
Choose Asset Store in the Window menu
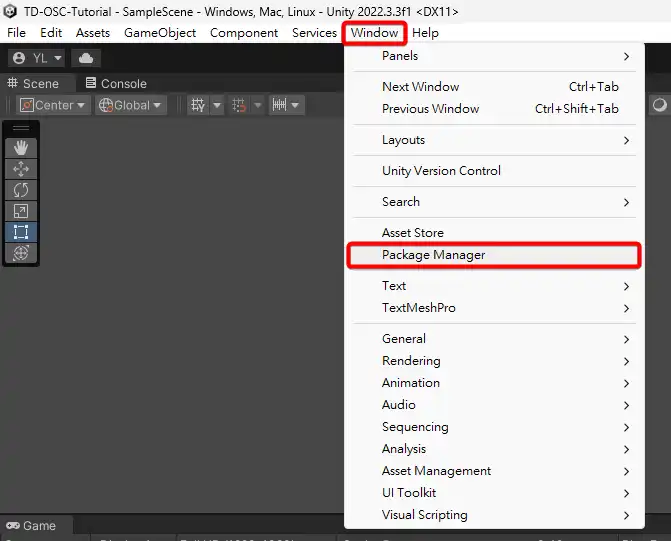pyautogui.click(x=412, y=233)
